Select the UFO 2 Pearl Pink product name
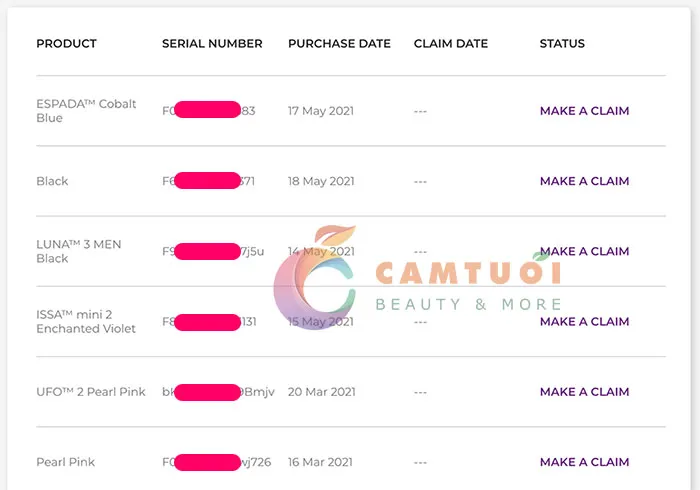 tap(91, 392)
